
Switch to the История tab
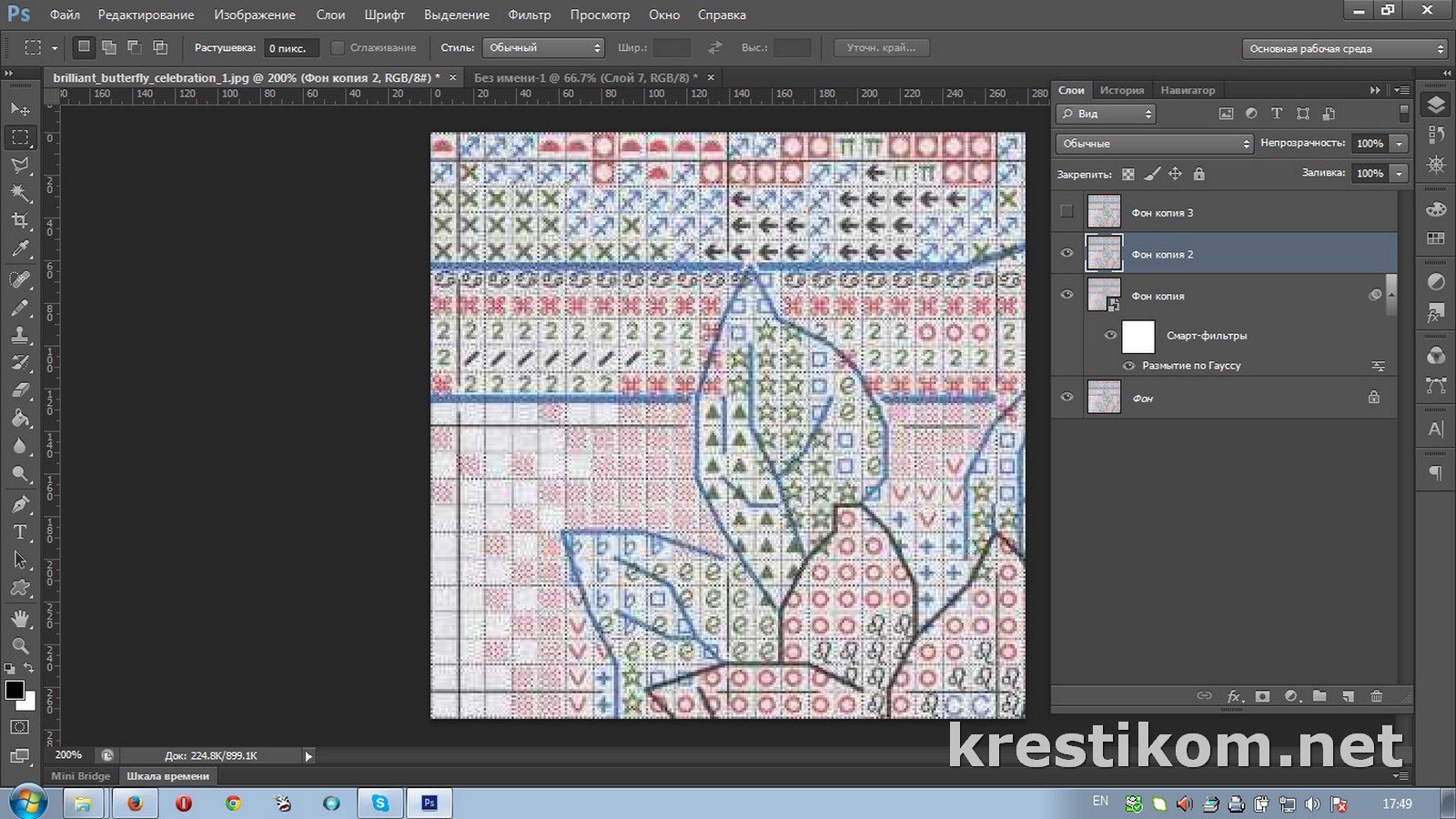point(1121,90)
